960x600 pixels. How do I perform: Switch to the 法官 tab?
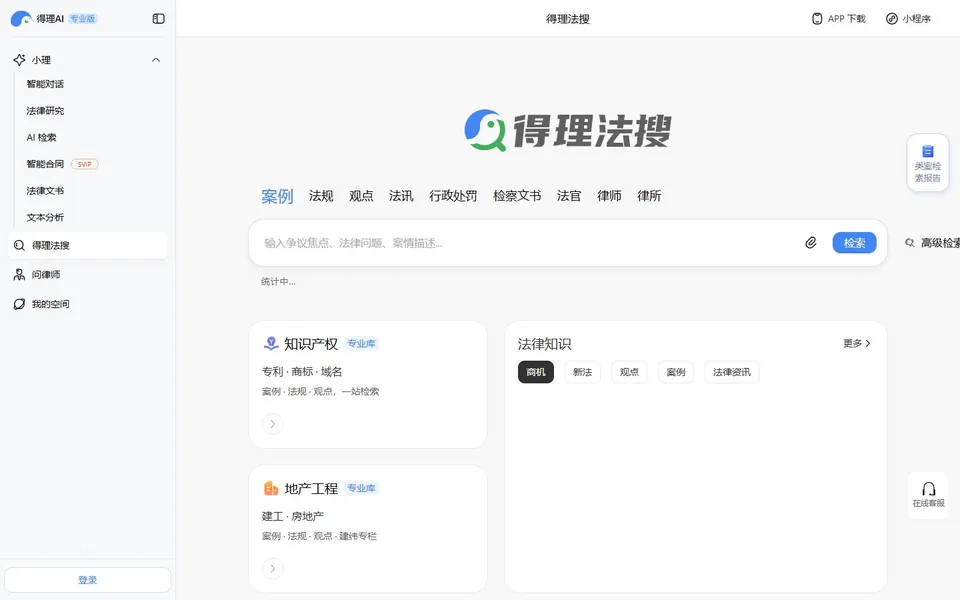(569, 196)
